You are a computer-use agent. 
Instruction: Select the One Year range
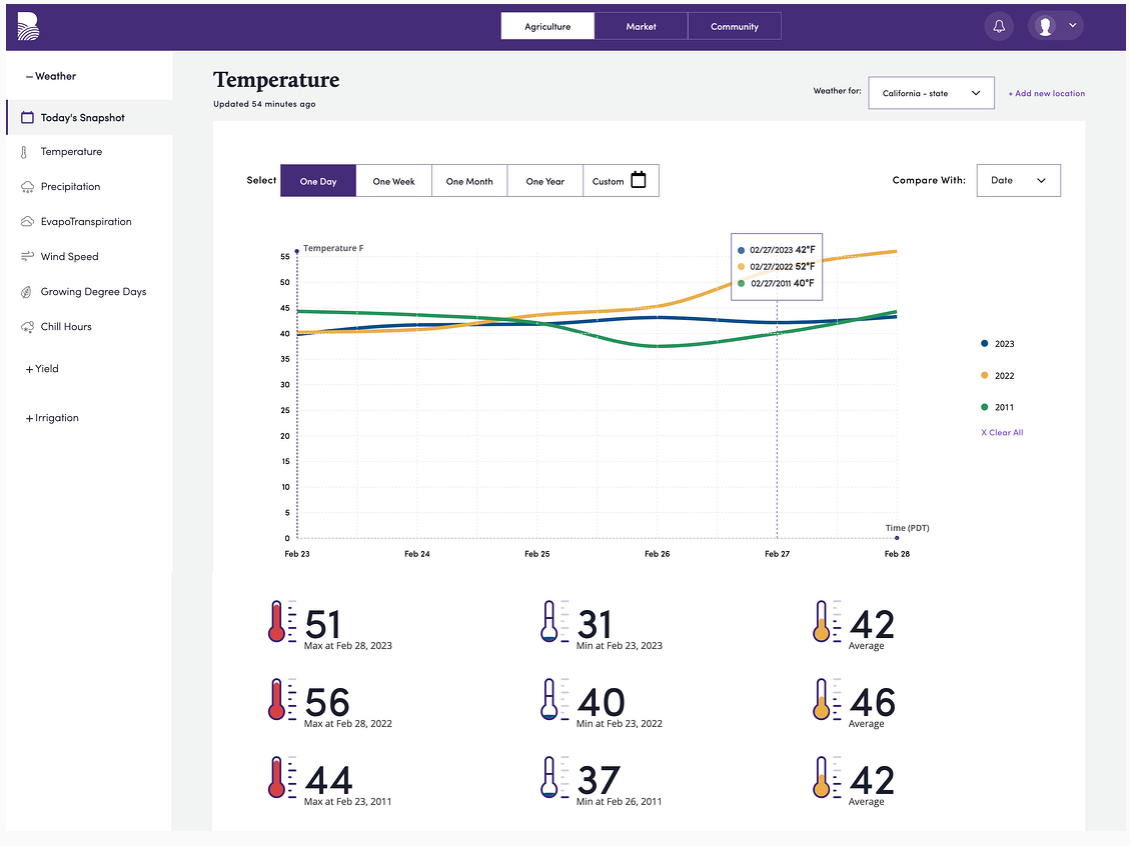click(546, 181)
